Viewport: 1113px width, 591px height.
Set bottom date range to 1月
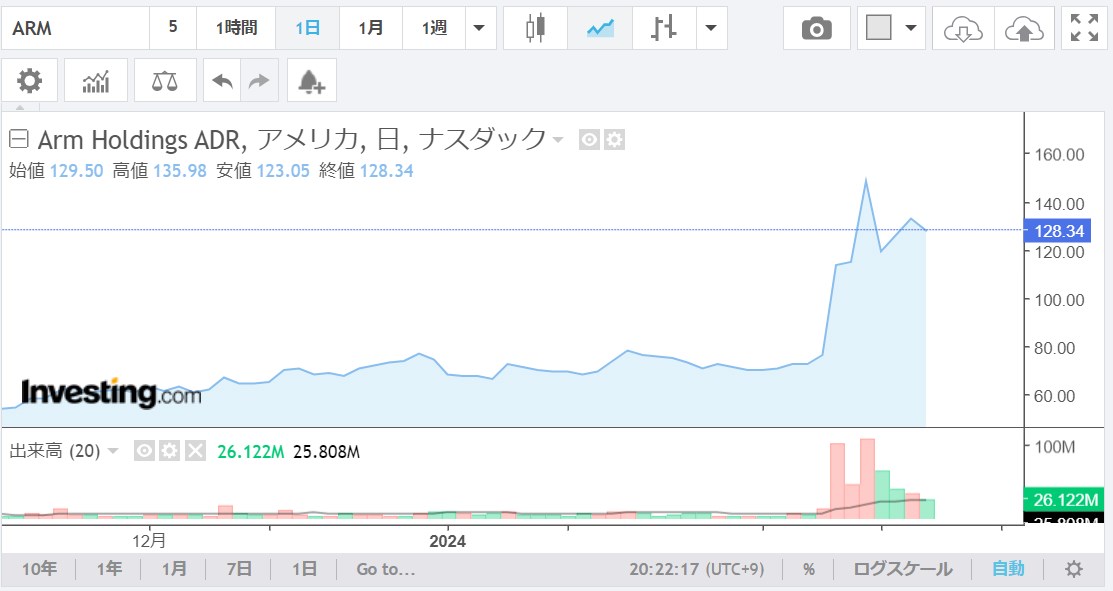click(174, 569)
